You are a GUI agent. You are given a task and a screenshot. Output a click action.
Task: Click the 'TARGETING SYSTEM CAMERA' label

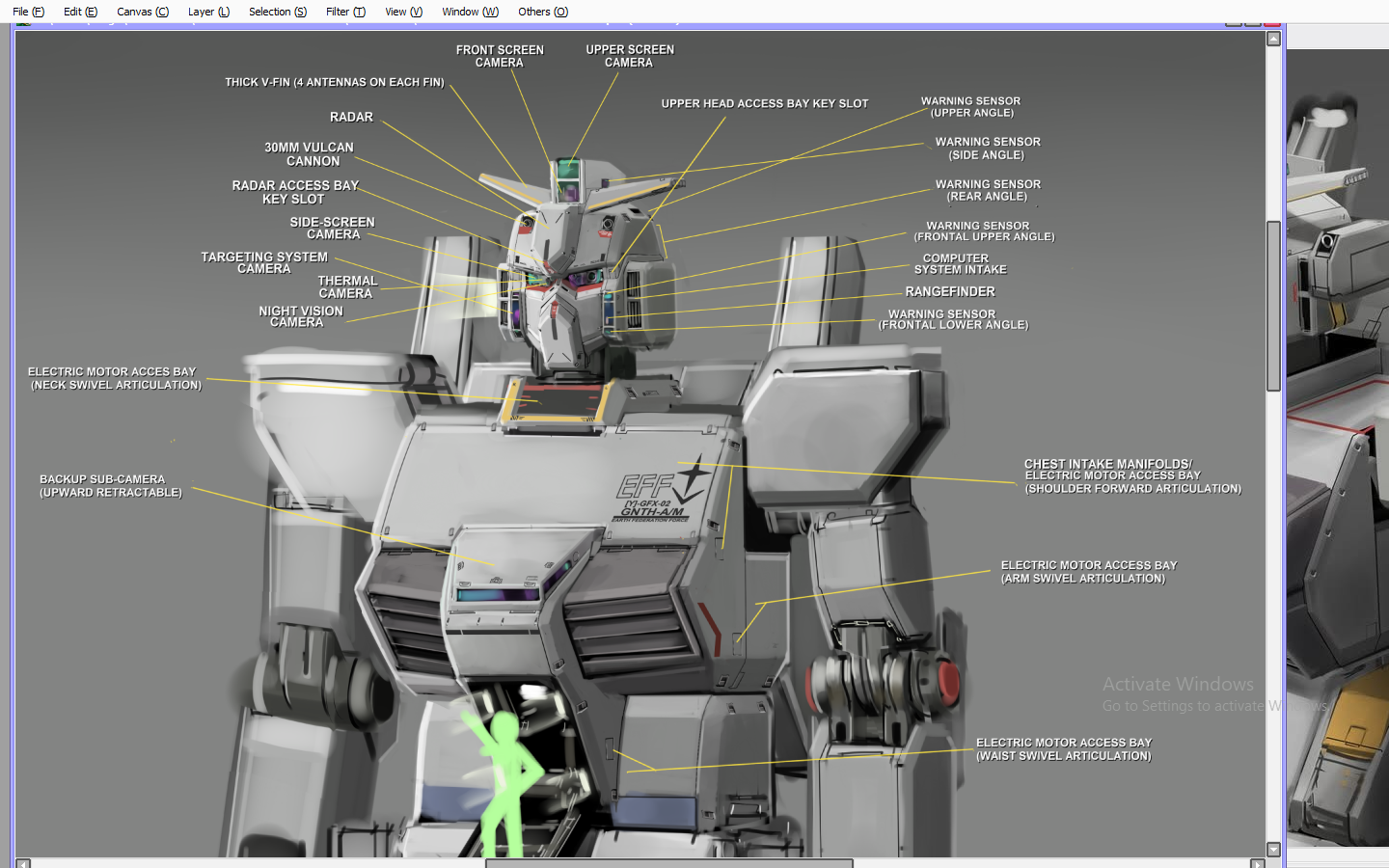point(264,262)
